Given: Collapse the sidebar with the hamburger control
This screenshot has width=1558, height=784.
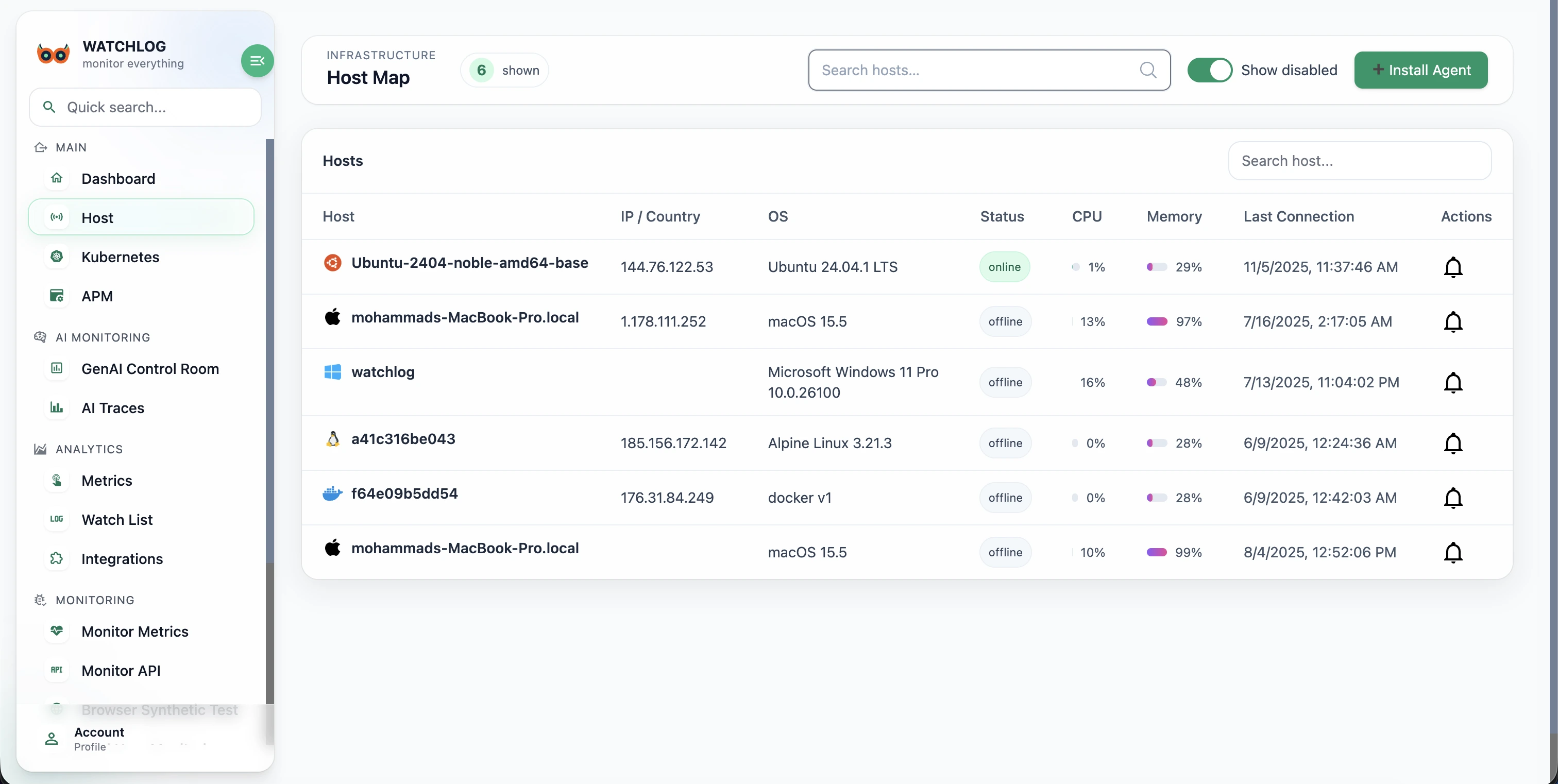Looking at the screenshot, I should (257, 60).
